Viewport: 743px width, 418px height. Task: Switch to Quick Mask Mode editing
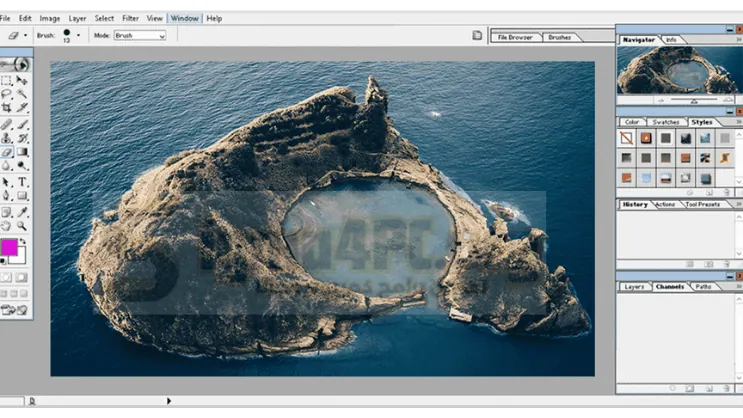point(22,277)
